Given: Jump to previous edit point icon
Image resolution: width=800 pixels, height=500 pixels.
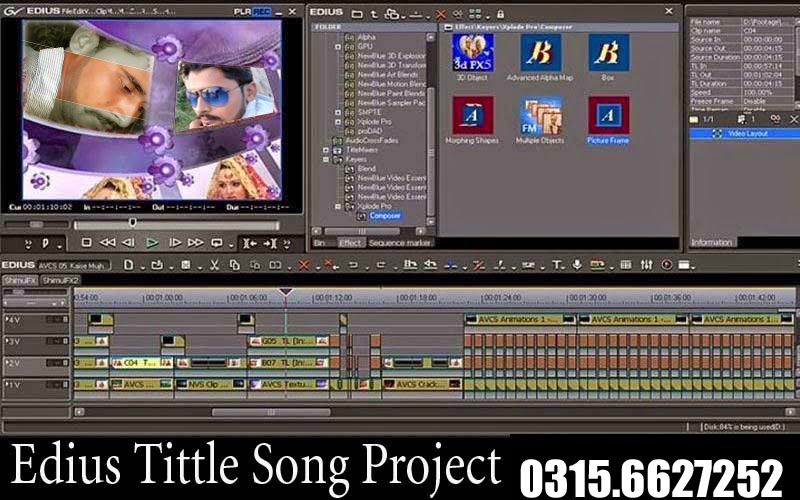Looking at the screenshot, I should point(249,243).
